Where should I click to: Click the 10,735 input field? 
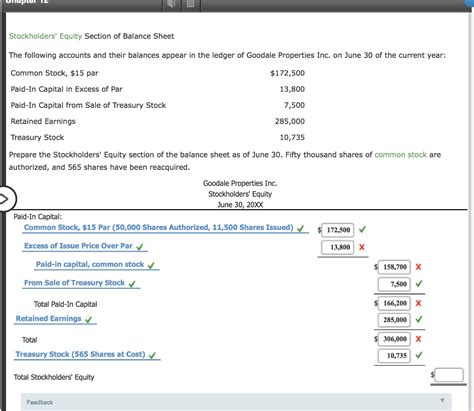click(394, 356)
